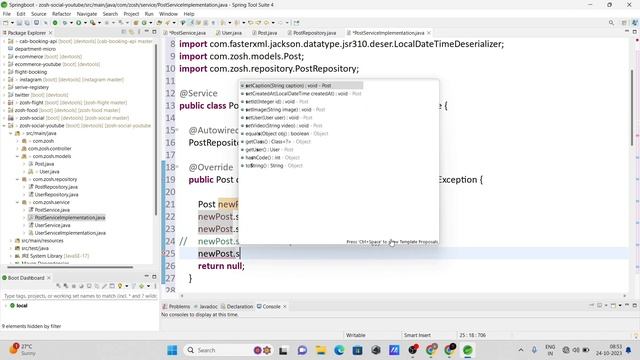This screenshot has height=360, width=640.
Task: Click Spring Tool Suite taskbar icon
Action: (x=467, y=350)
